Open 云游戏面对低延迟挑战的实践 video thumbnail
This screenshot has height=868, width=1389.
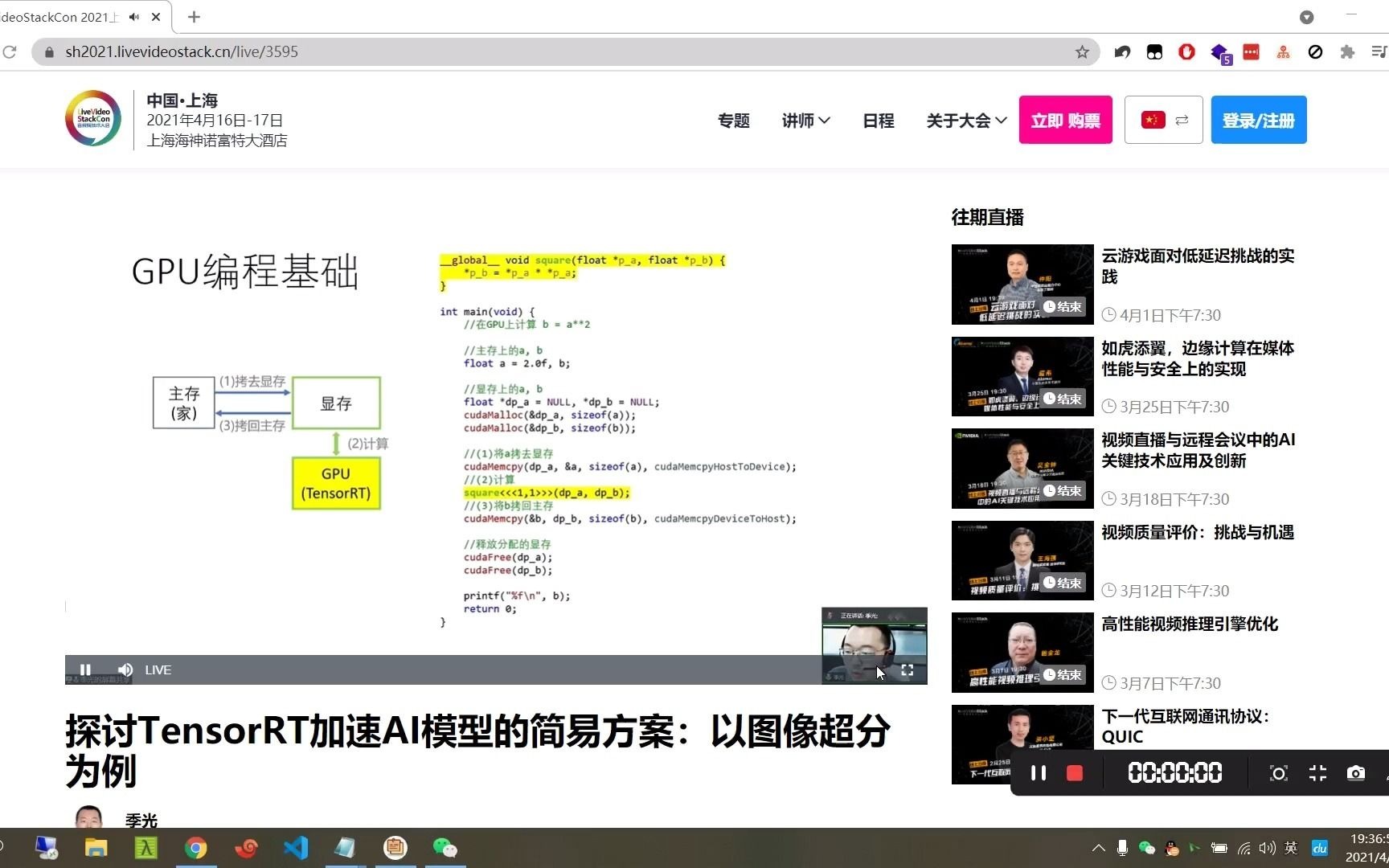point(1022,285)
